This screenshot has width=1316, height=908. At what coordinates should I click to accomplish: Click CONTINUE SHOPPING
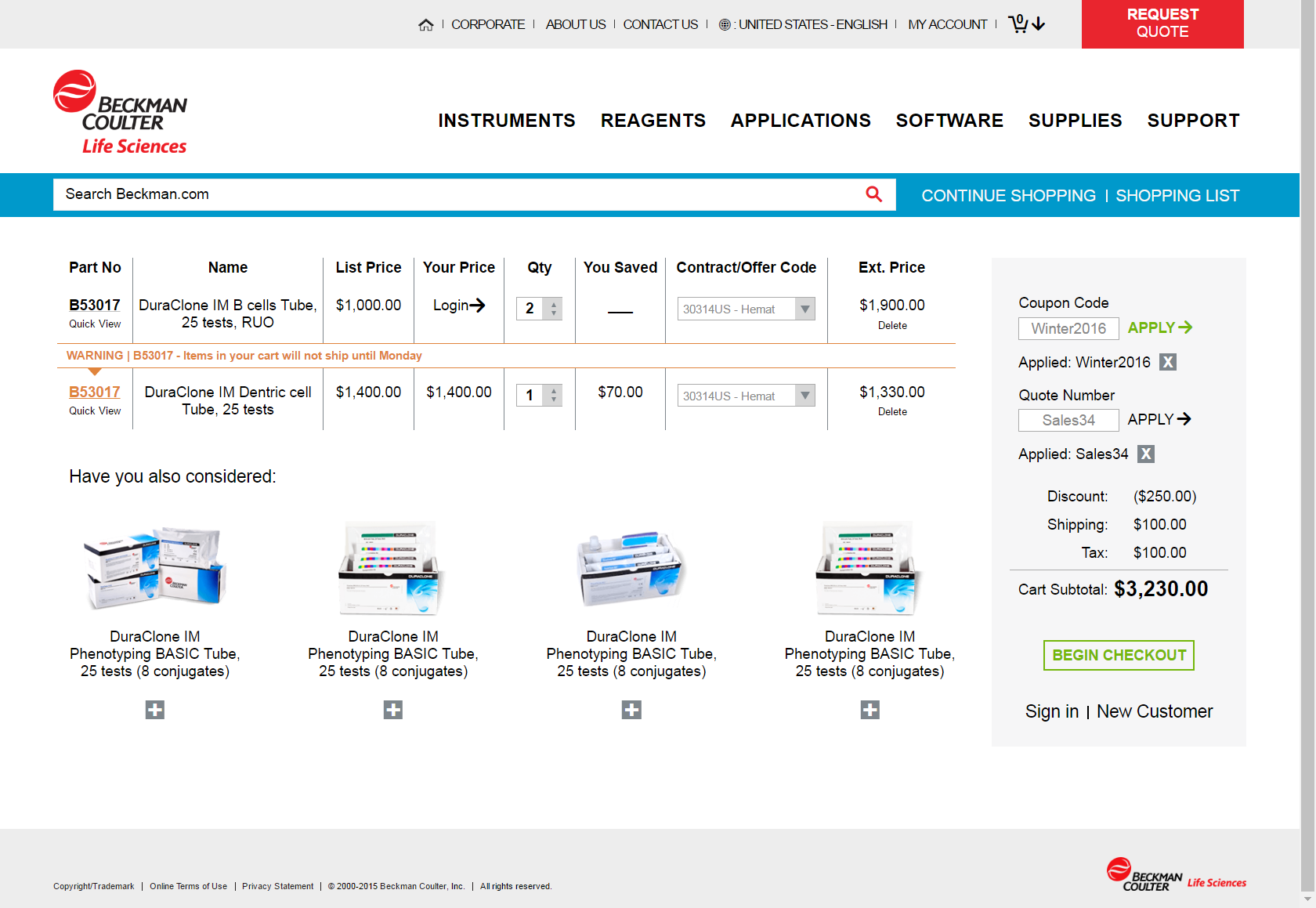(x=1008, y=196)
